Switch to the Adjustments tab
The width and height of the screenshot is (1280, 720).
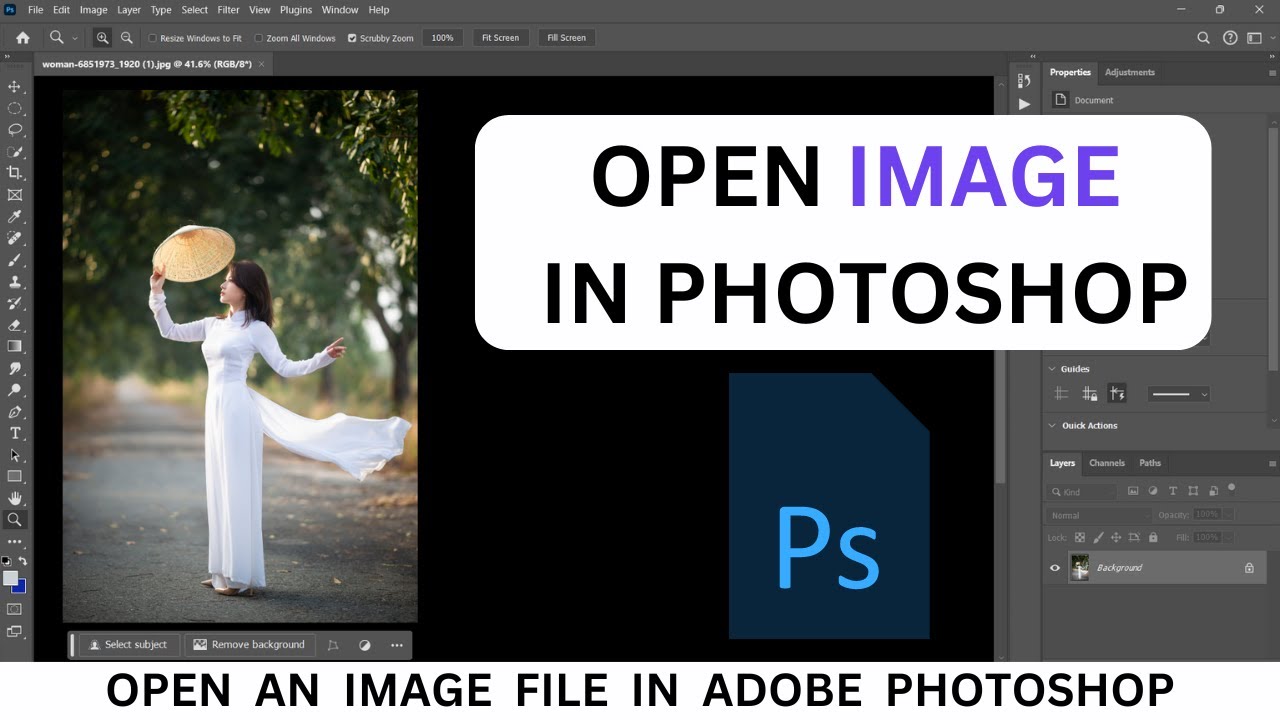click(x=1129, y=72)
